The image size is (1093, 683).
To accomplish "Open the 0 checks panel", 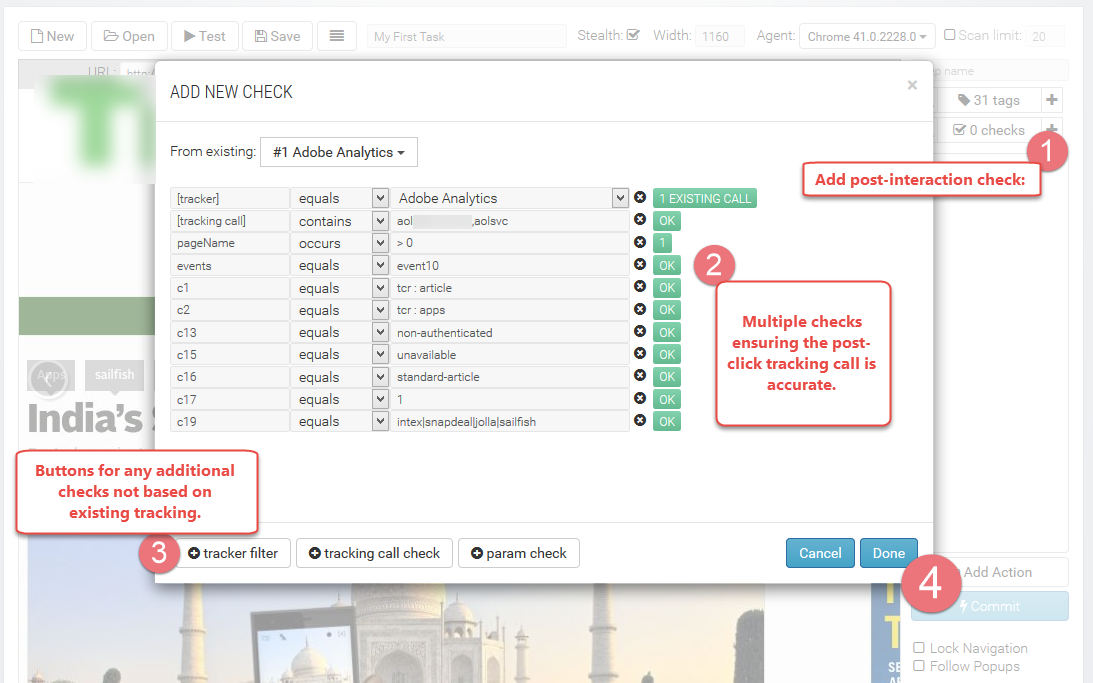I will 988,130.
